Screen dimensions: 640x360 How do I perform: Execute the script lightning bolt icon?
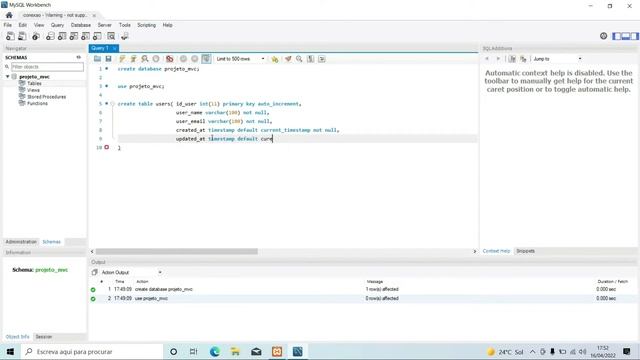[x=122, y=59]
